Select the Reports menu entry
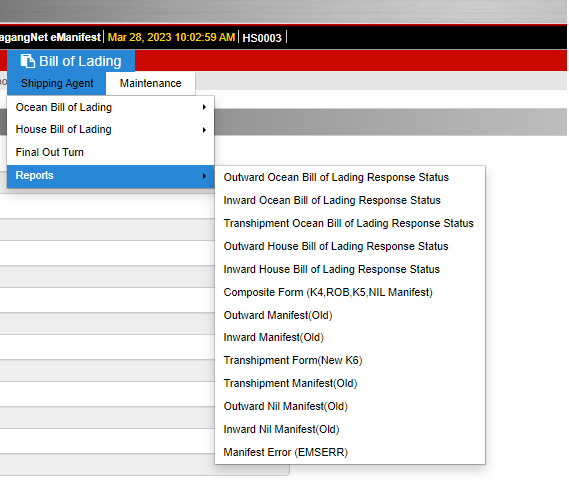 pyautogui.click(x=110, y=176)
